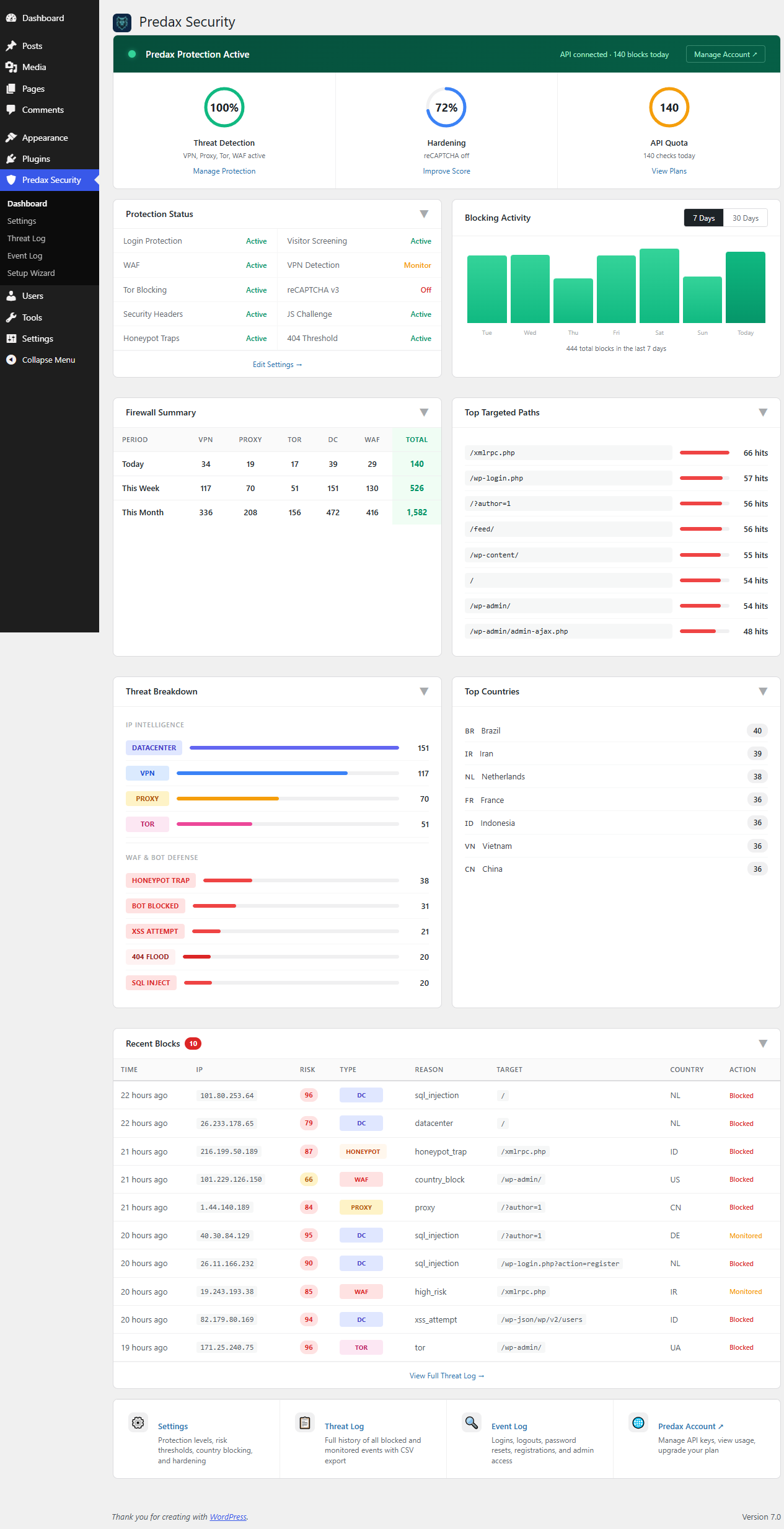This screenshot has height=1529, width=784.
Task: Open Setup Wizard submenu item
Action: (x=31, y=273)
